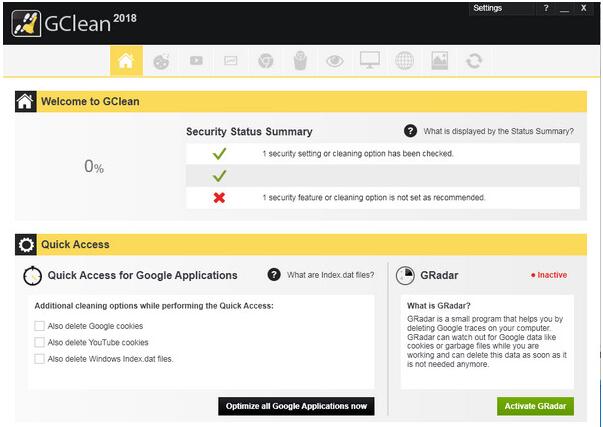Image resolution: width=603 pixels, height=427 pixels.
Task: Click the Quick Access for Google Applications title
Action: [142, 275]
